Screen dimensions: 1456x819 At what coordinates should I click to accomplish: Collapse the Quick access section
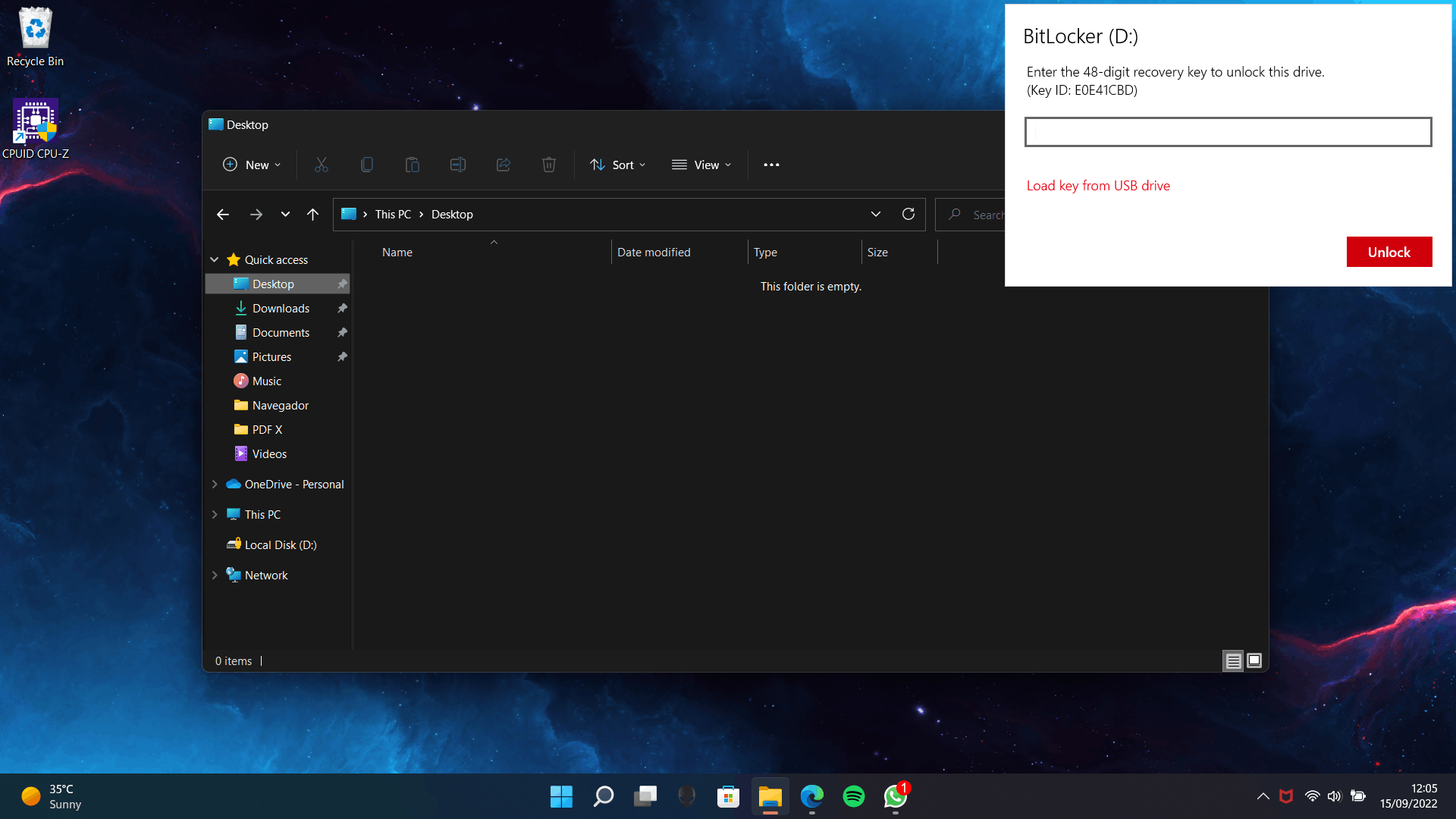click(215, 259)
